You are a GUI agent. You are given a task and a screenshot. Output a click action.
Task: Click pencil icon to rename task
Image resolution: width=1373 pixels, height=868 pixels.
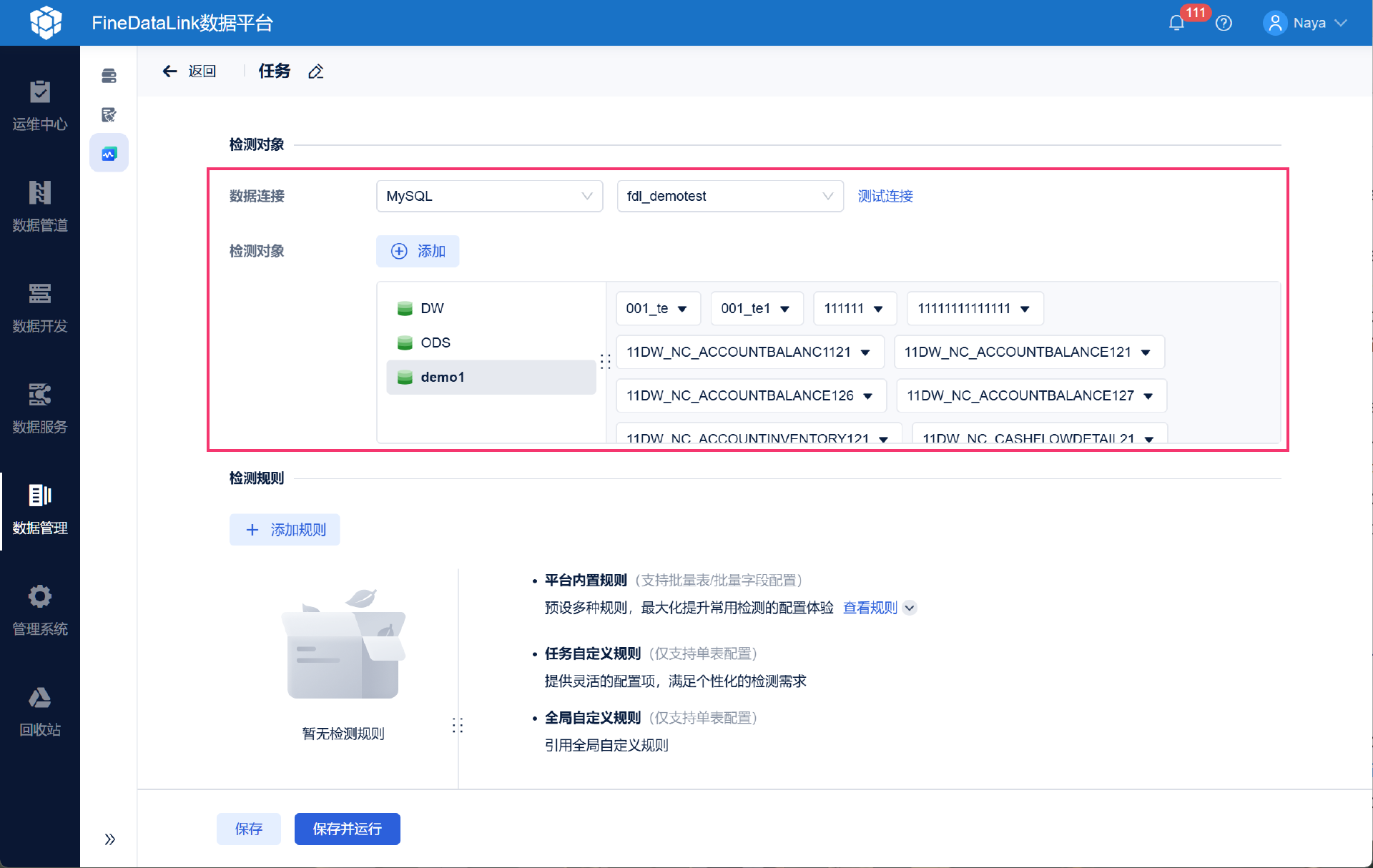click(315, 71)
